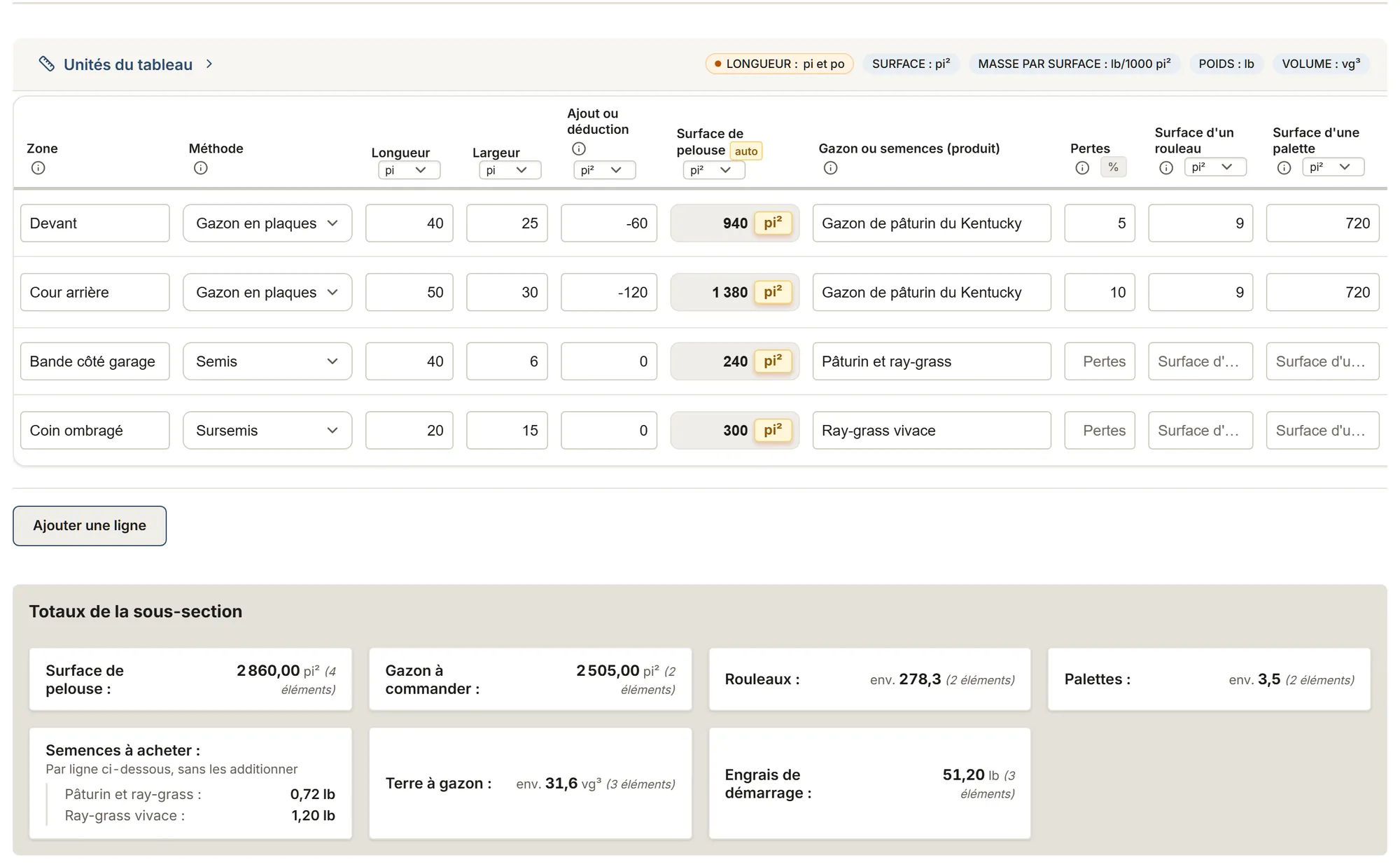This screenshot has width=1400, height=867.
Task: Click Longueur field of Cour arrière row
Action: (x=409, y=293)
